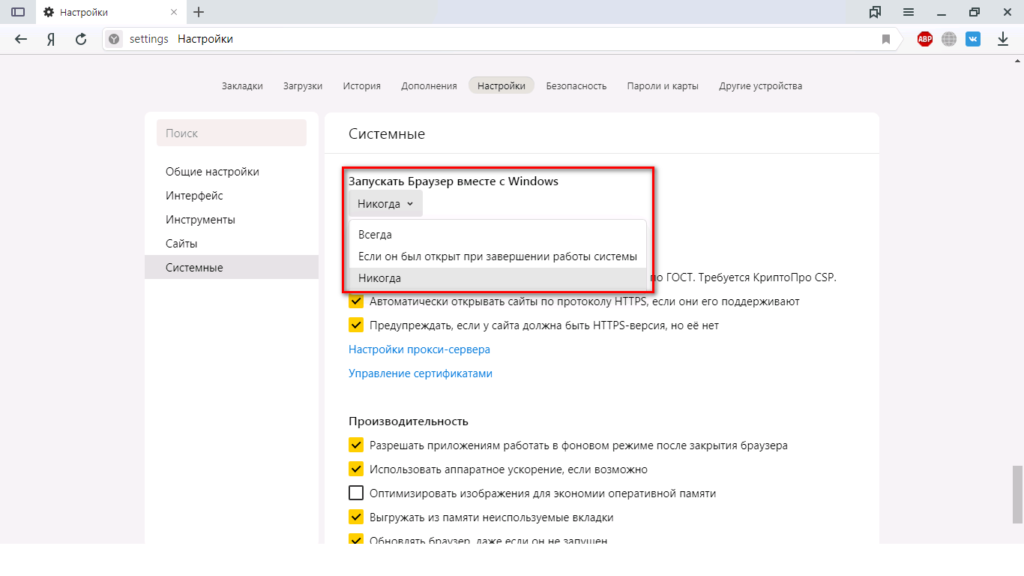Toggle HTTPS-version warning checkbox
This screenshot has height=576, width=1024.
tap(356, 325)
